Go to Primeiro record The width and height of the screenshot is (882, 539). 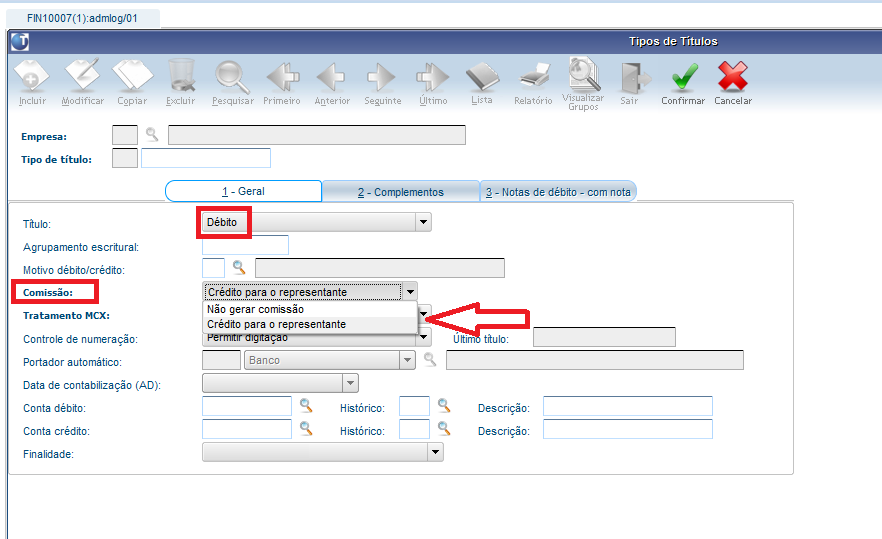coord(282,77)
